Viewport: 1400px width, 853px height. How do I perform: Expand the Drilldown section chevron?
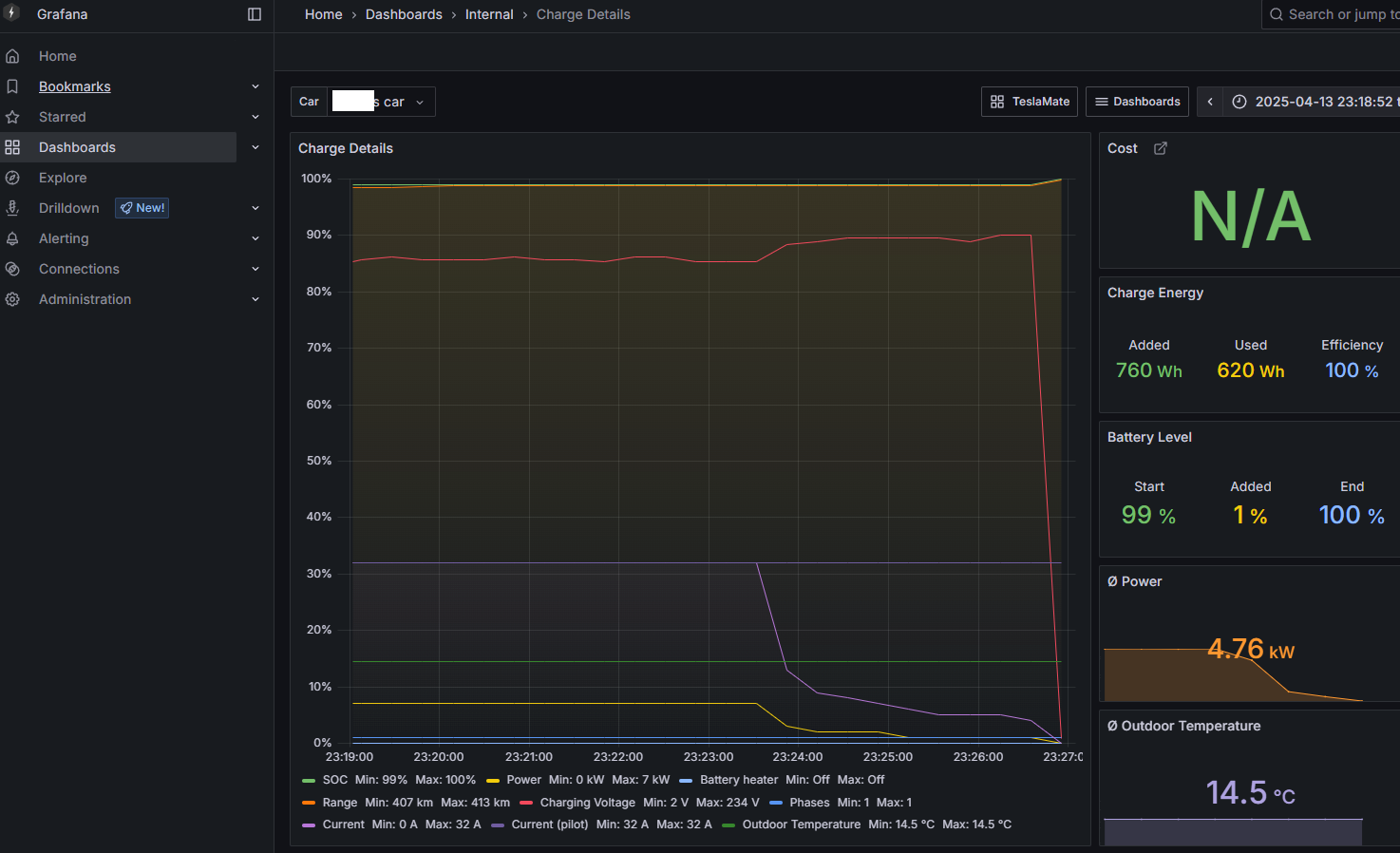tap(255, 208)
